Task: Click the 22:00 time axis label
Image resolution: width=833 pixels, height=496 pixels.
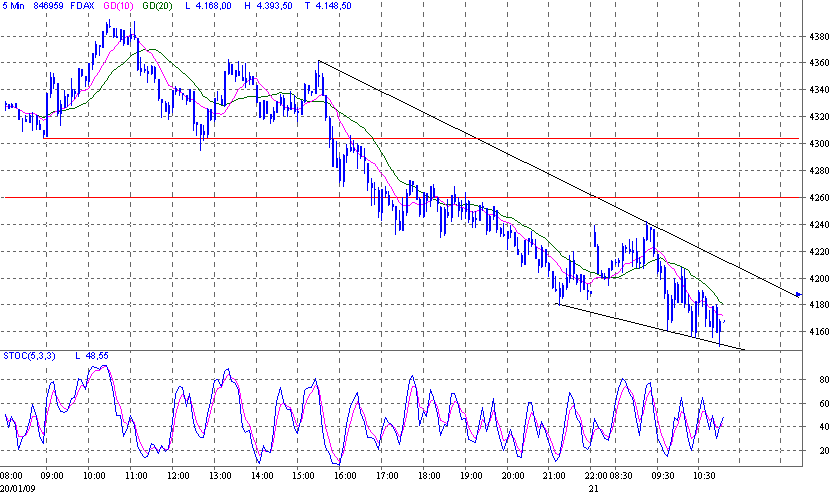Action: (x=596, y=476)
